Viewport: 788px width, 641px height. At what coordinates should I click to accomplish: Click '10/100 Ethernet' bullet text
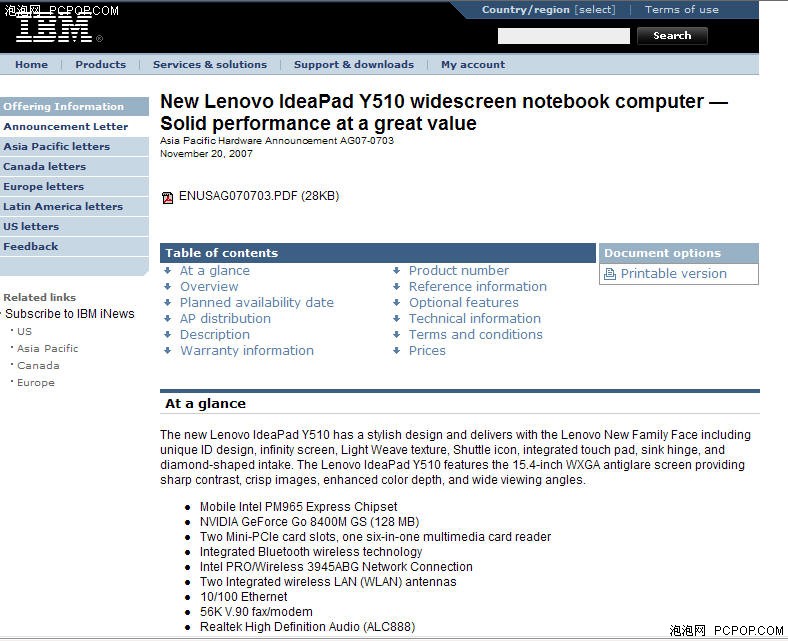point(243,597)
